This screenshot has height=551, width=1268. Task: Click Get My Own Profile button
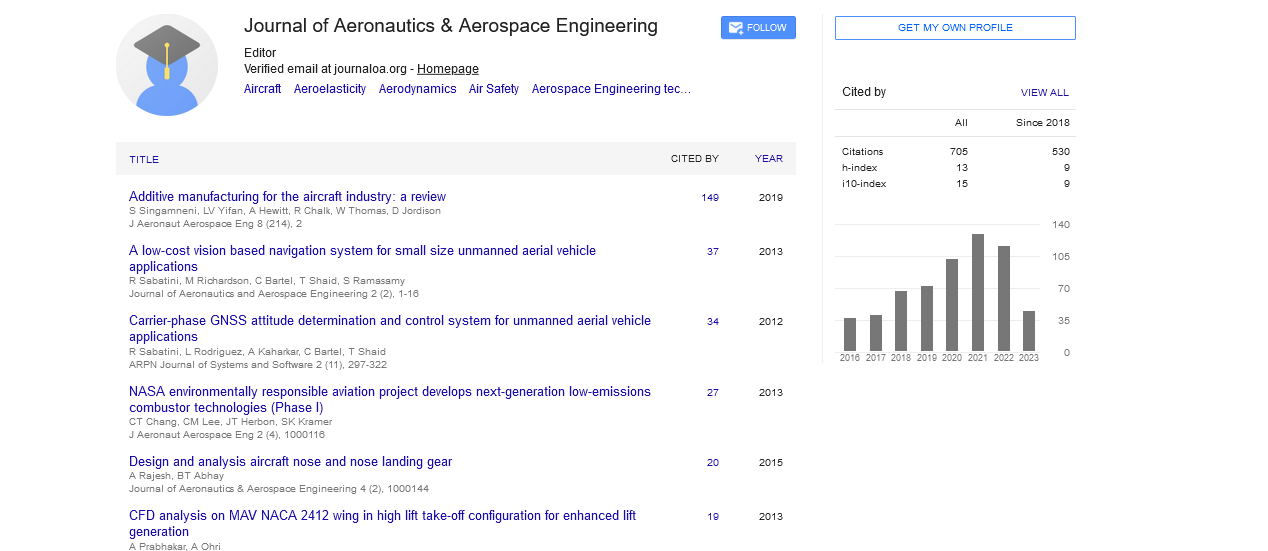click(x=955, y=28)
